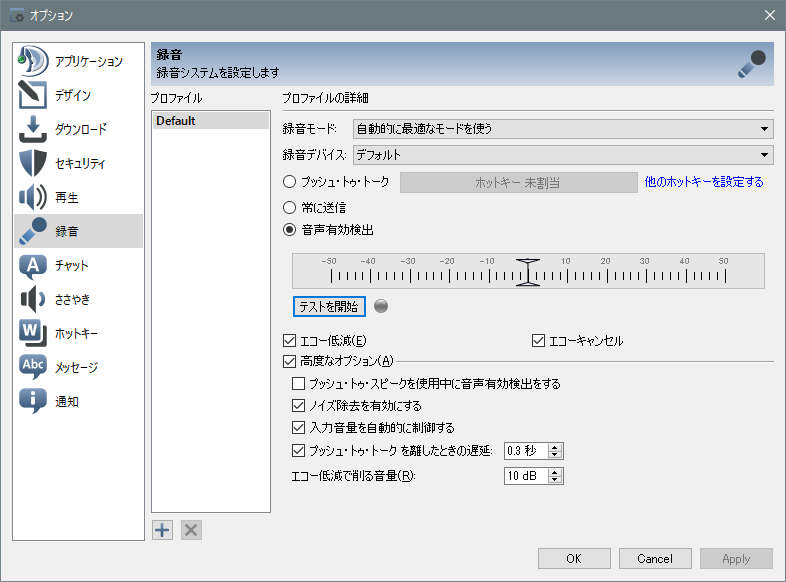Open the 録音デバイス dropdown

pos(563,155)
